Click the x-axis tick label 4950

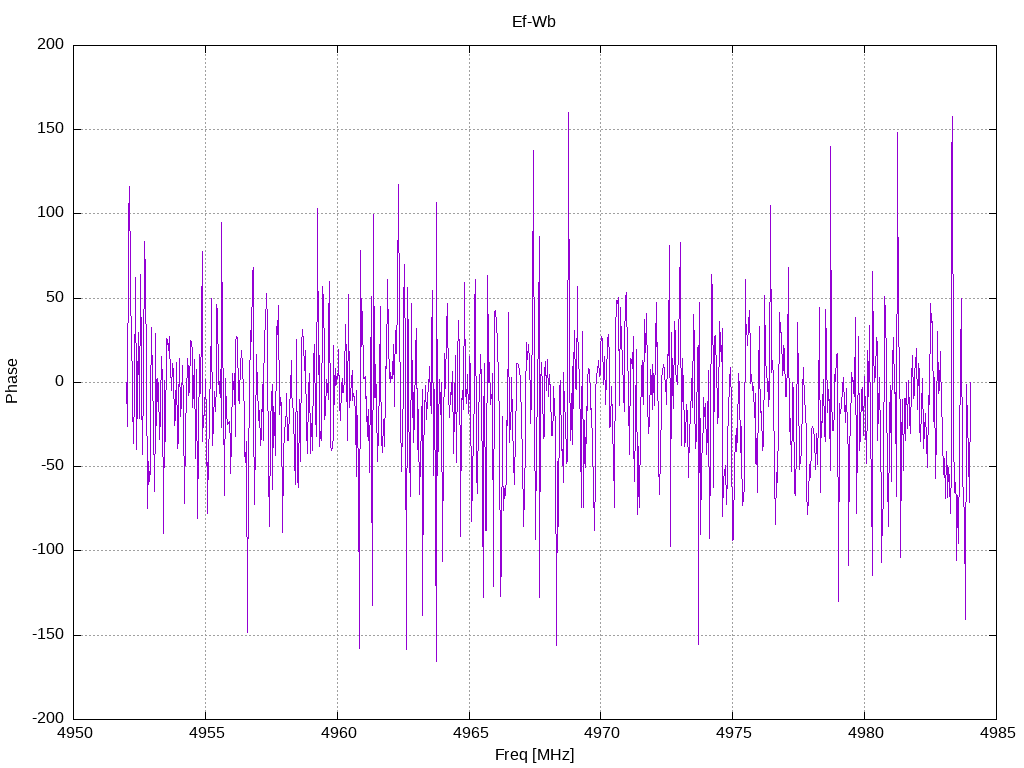click(x=75, y=733)
